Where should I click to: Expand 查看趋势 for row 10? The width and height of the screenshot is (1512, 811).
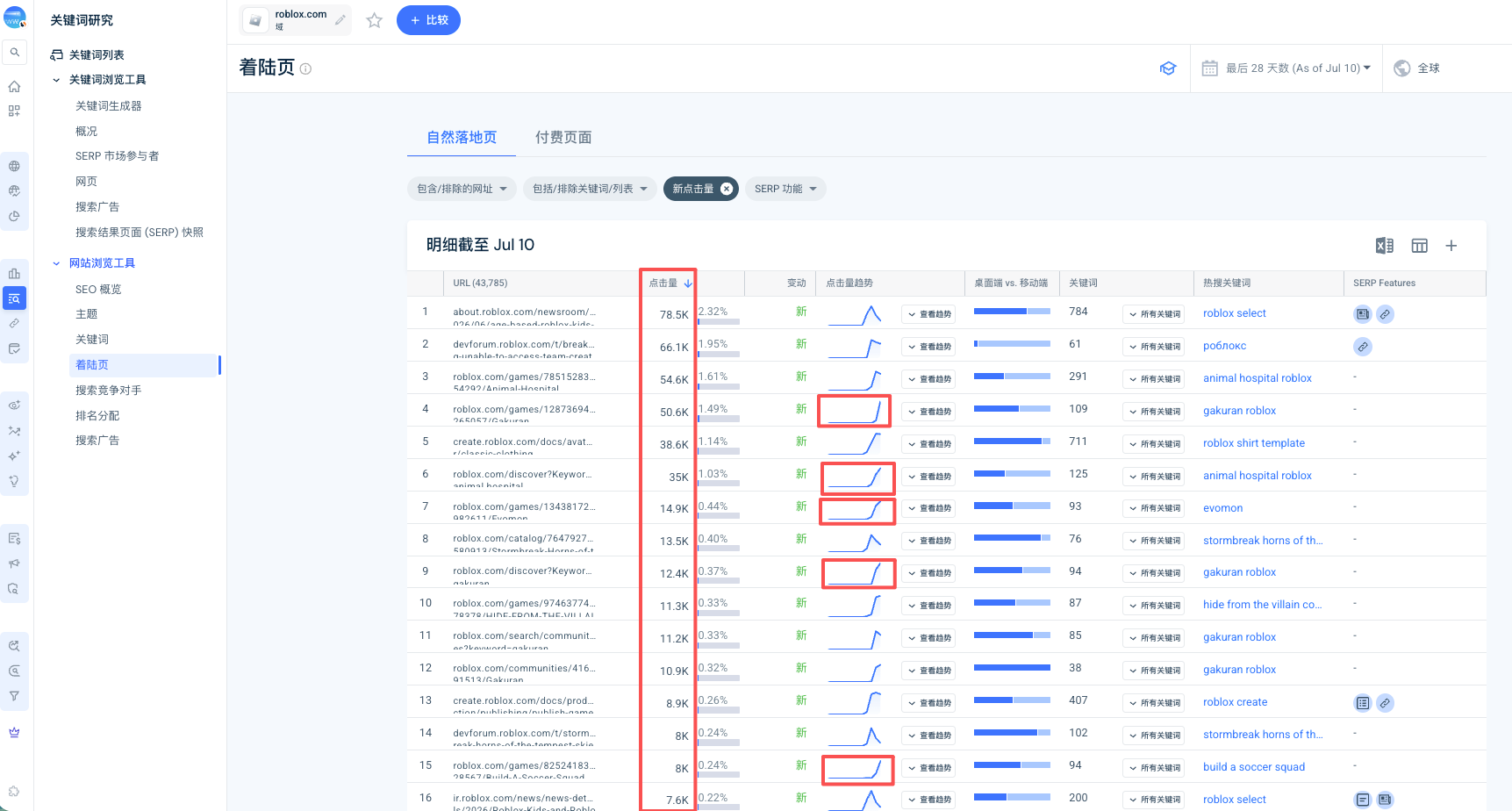[928, 606]
